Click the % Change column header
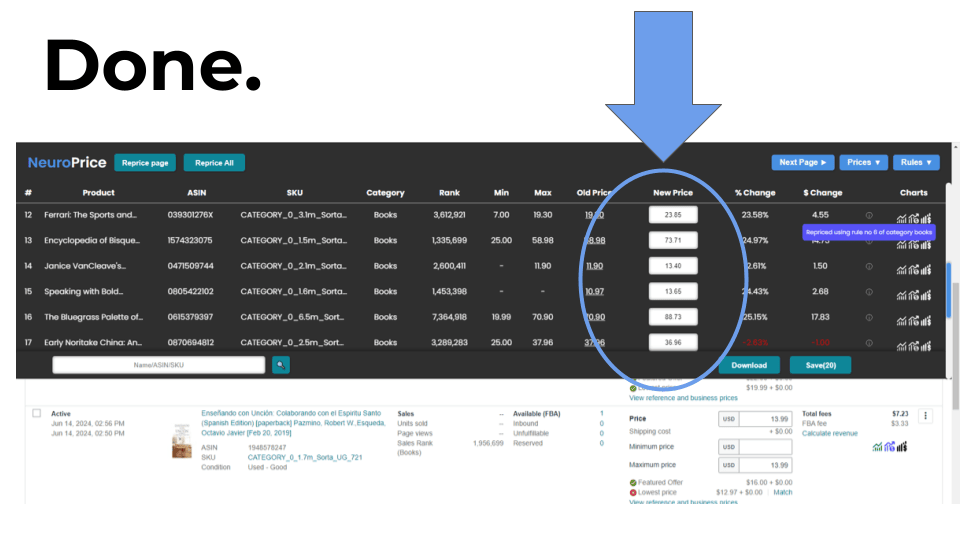Viewport: 960px width, 540px height. click(755, 192)
